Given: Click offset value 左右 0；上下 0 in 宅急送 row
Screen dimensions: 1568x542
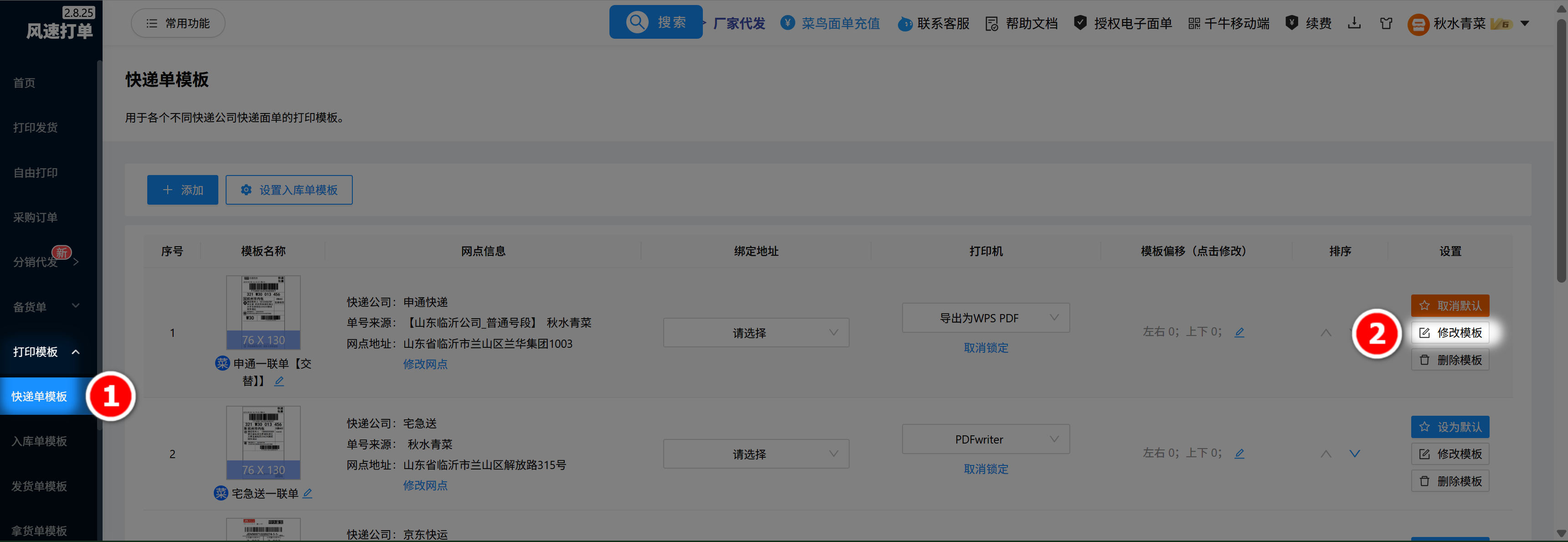Looking at the screenshot, I should [1182, 453].
